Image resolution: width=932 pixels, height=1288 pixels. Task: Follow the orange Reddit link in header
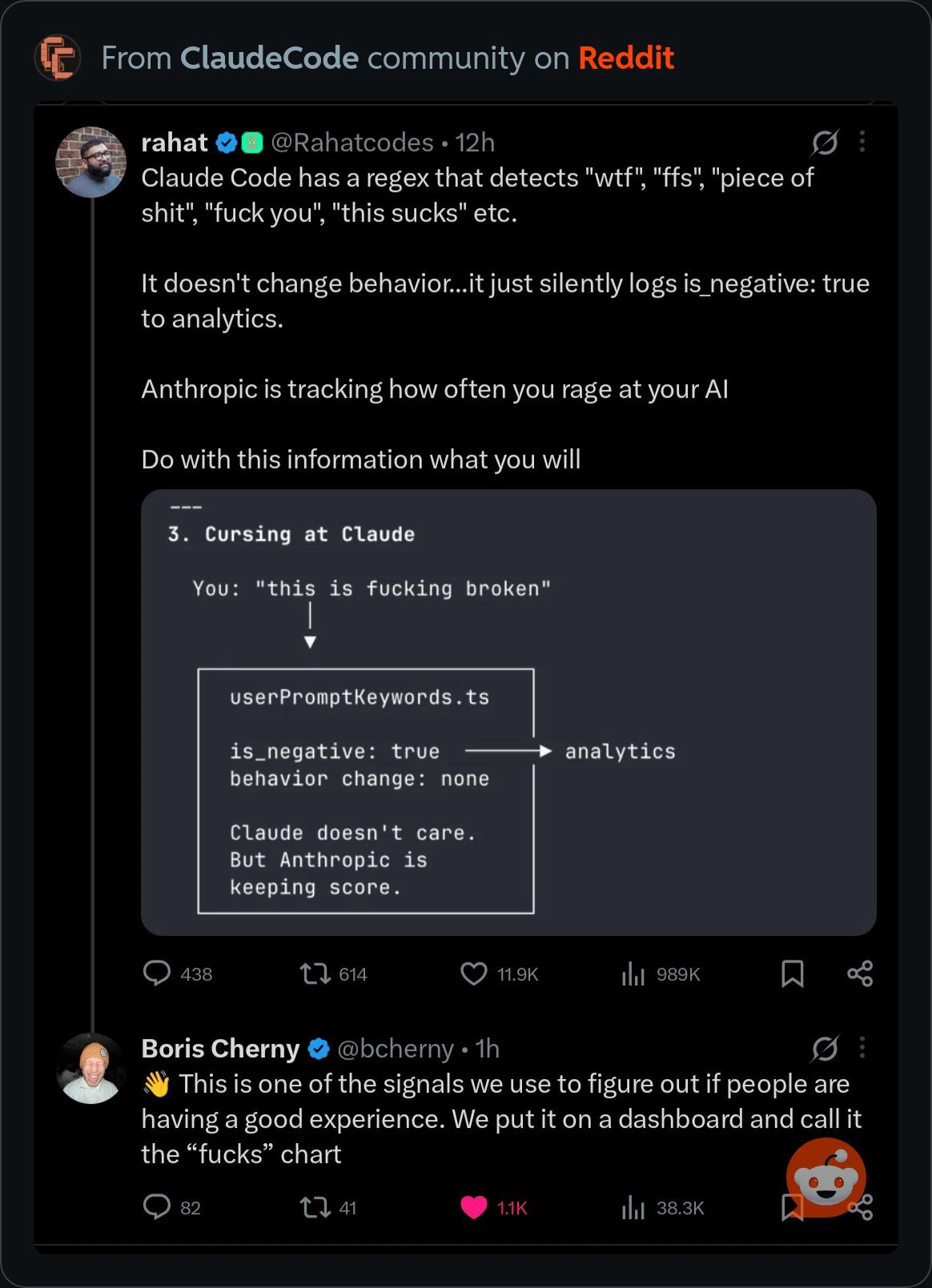pos(626,58)
